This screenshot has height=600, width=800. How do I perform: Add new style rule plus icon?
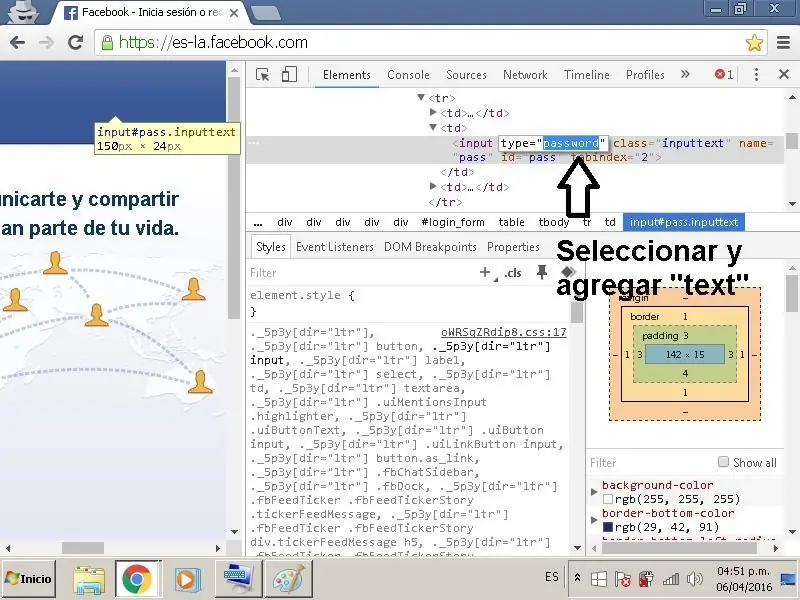point(485,272)
